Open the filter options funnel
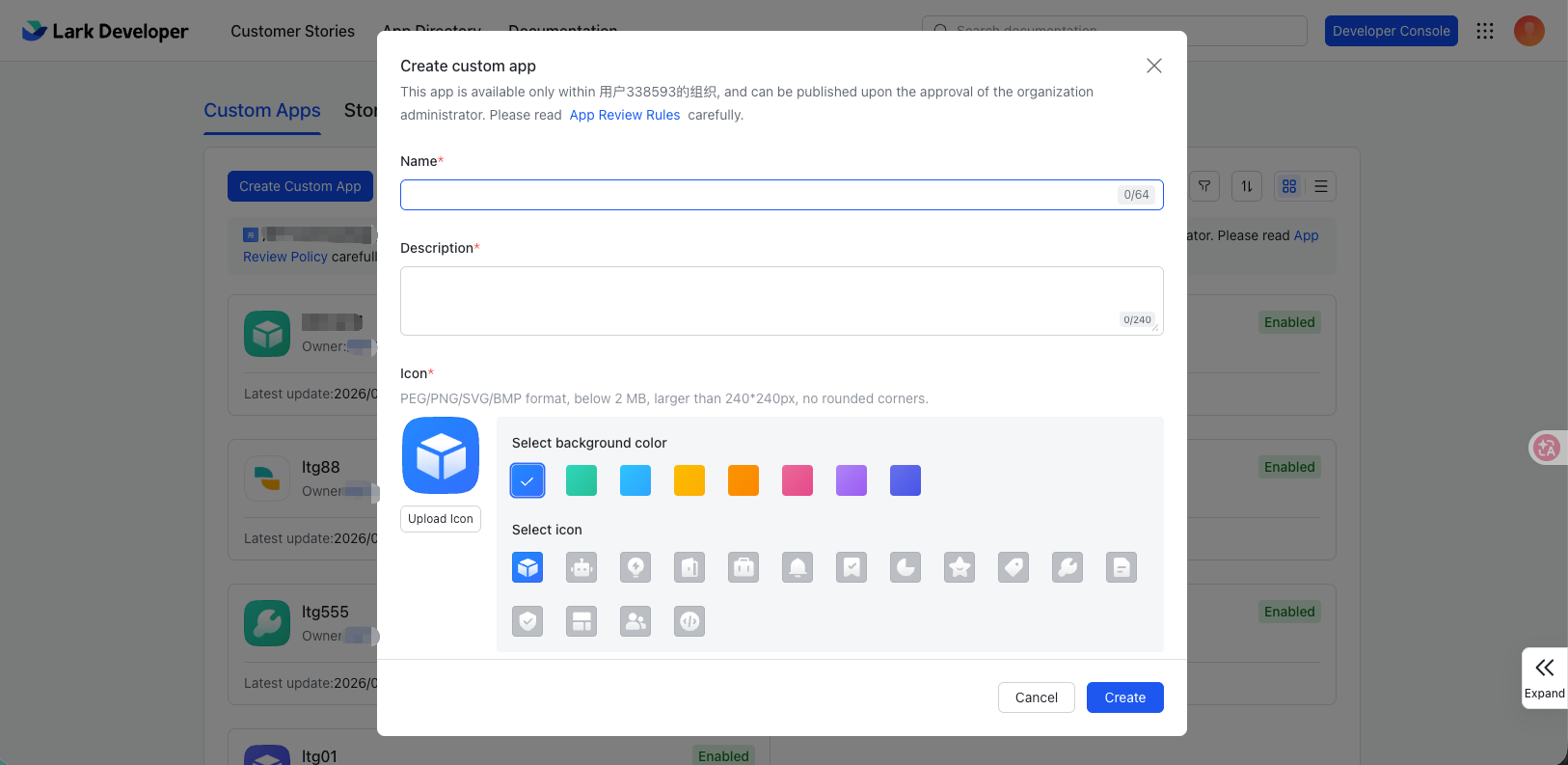The height and width of the screenshot is (765, 1568). (1204, 186)
